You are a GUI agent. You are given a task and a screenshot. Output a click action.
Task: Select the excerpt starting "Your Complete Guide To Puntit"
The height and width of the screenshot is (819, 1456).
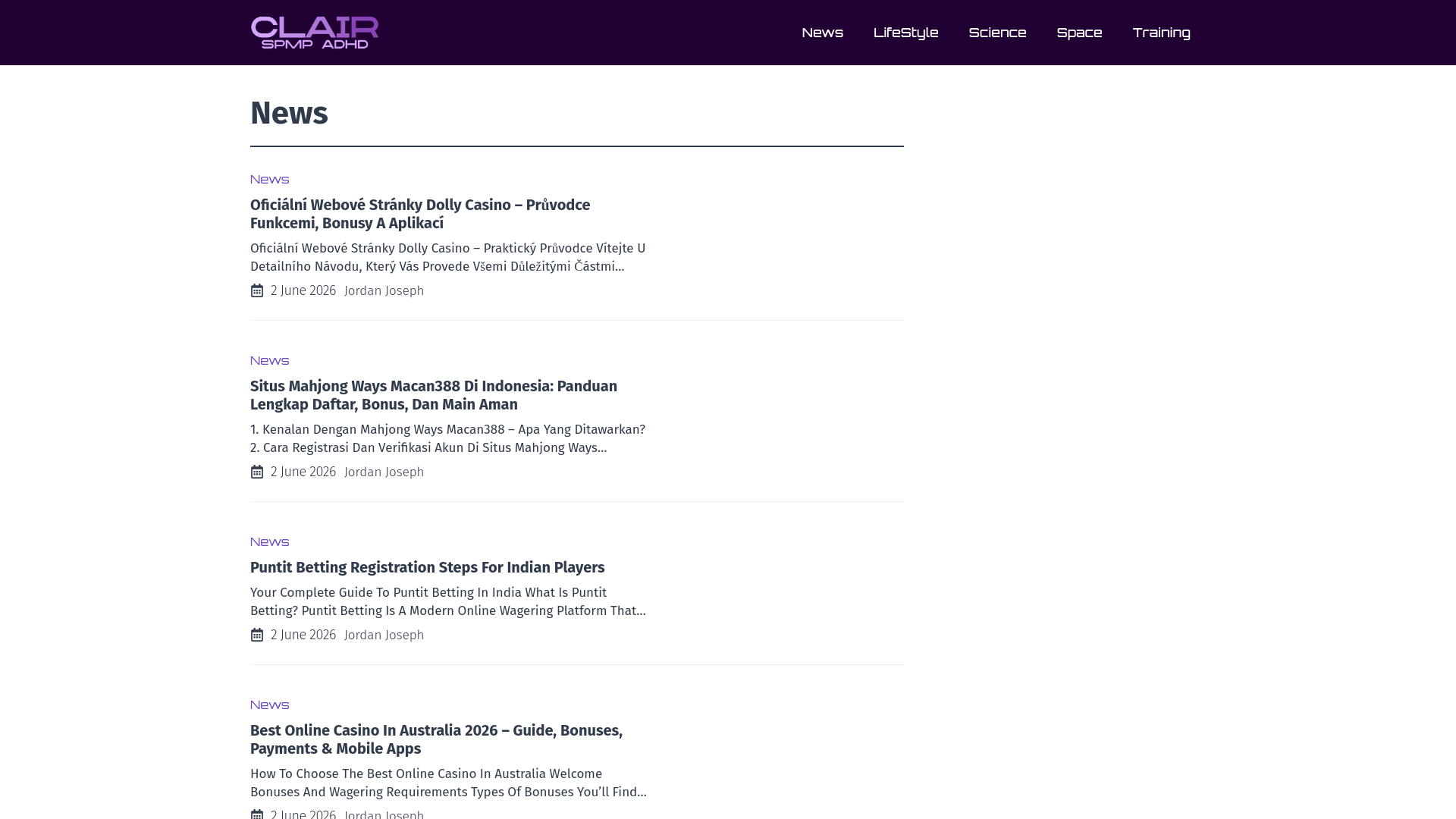click(x=448, y=601)
